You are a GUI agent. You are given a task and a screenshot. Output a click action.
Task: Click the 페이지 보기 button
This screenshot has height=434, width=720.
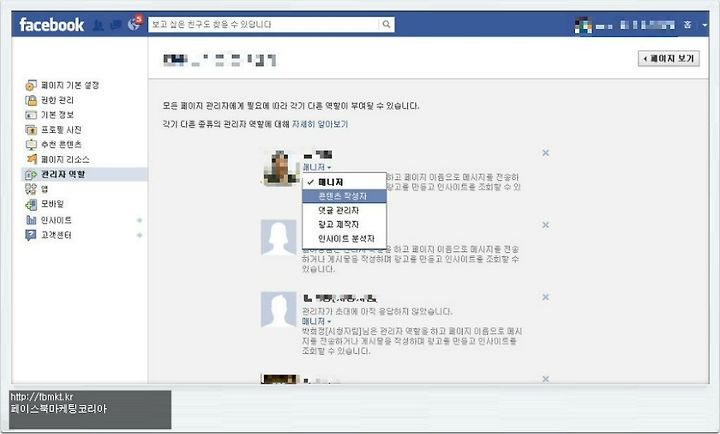(x=669, y=58)
